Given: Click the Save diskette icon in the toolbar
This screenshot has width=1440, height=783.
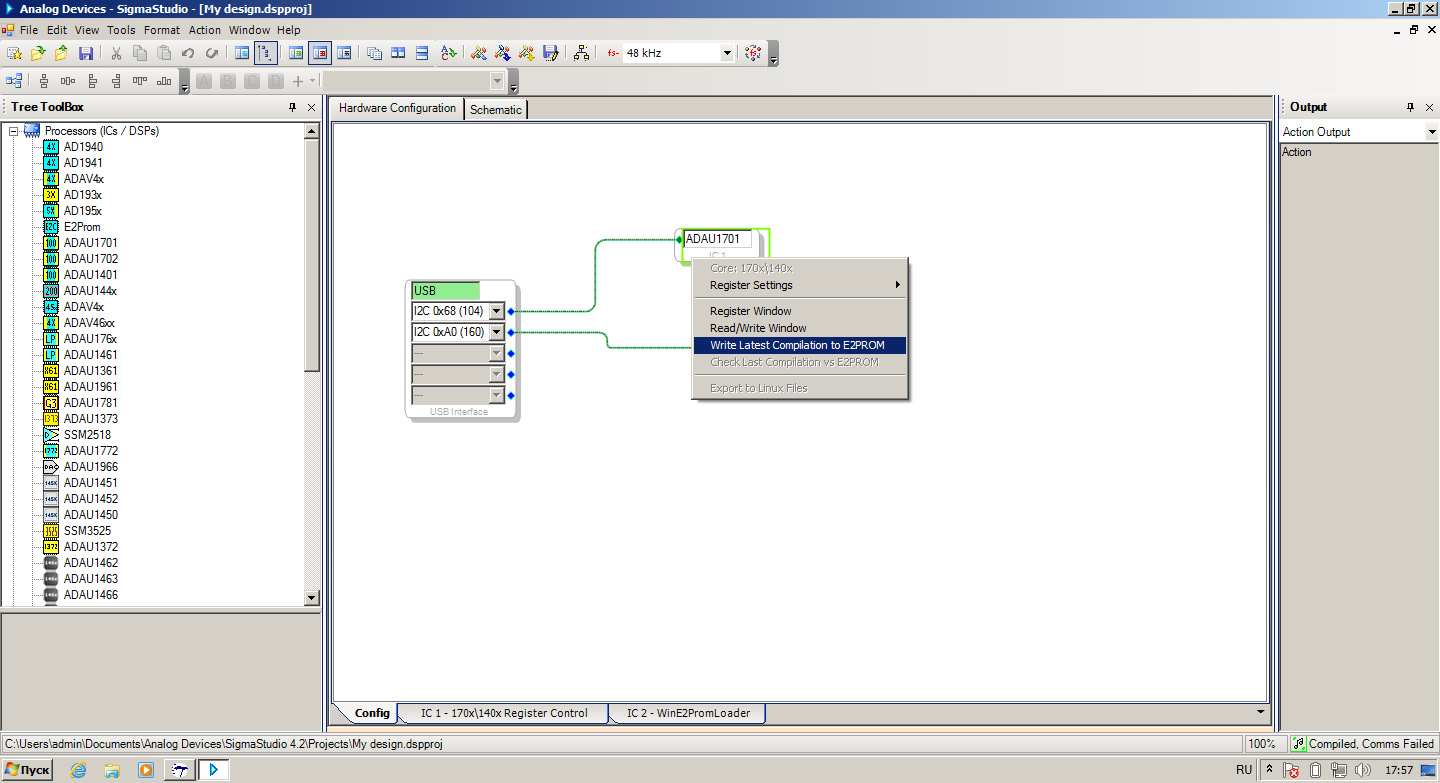Looking at the screenshot, I should (x=86, y=53).
